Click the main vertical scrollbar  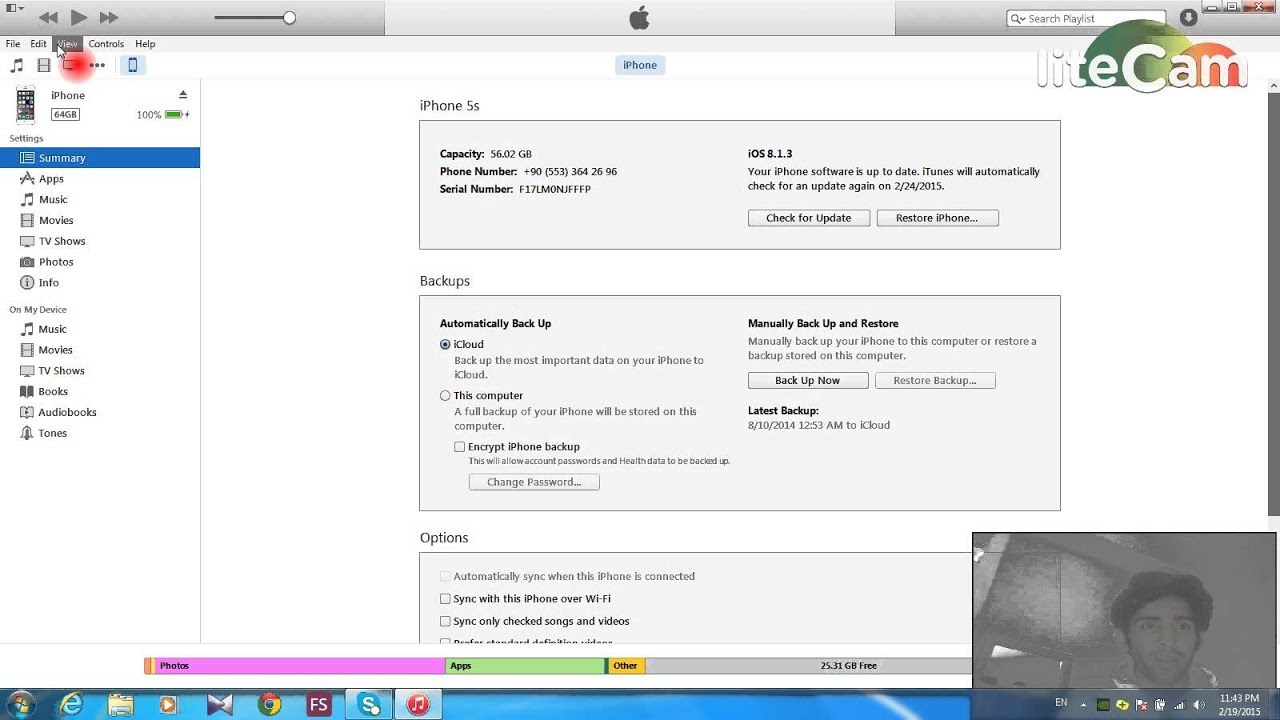[x=1273, y=305]
